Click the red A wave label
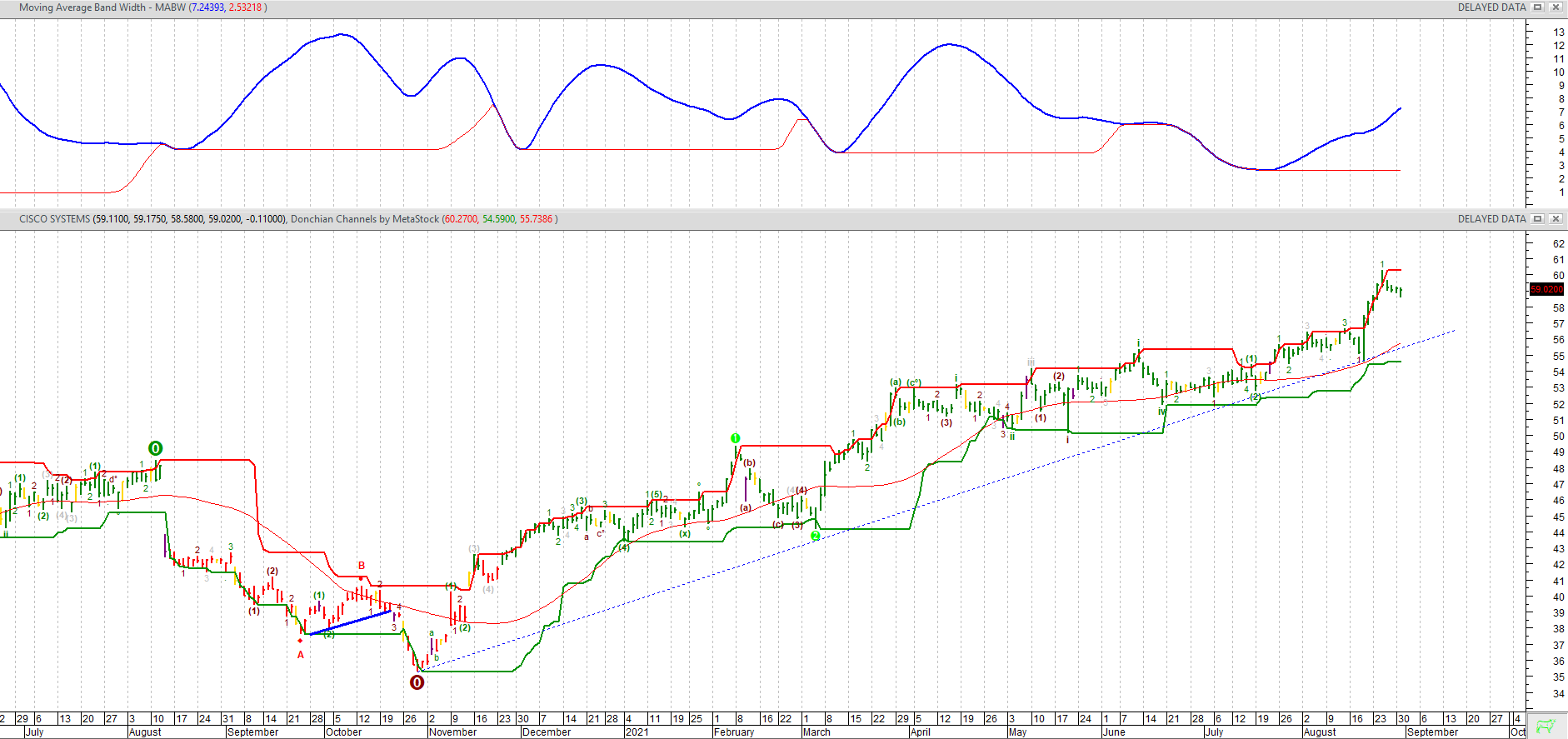The height and width of the screenshot is (739, 1568). pos(301,655)
